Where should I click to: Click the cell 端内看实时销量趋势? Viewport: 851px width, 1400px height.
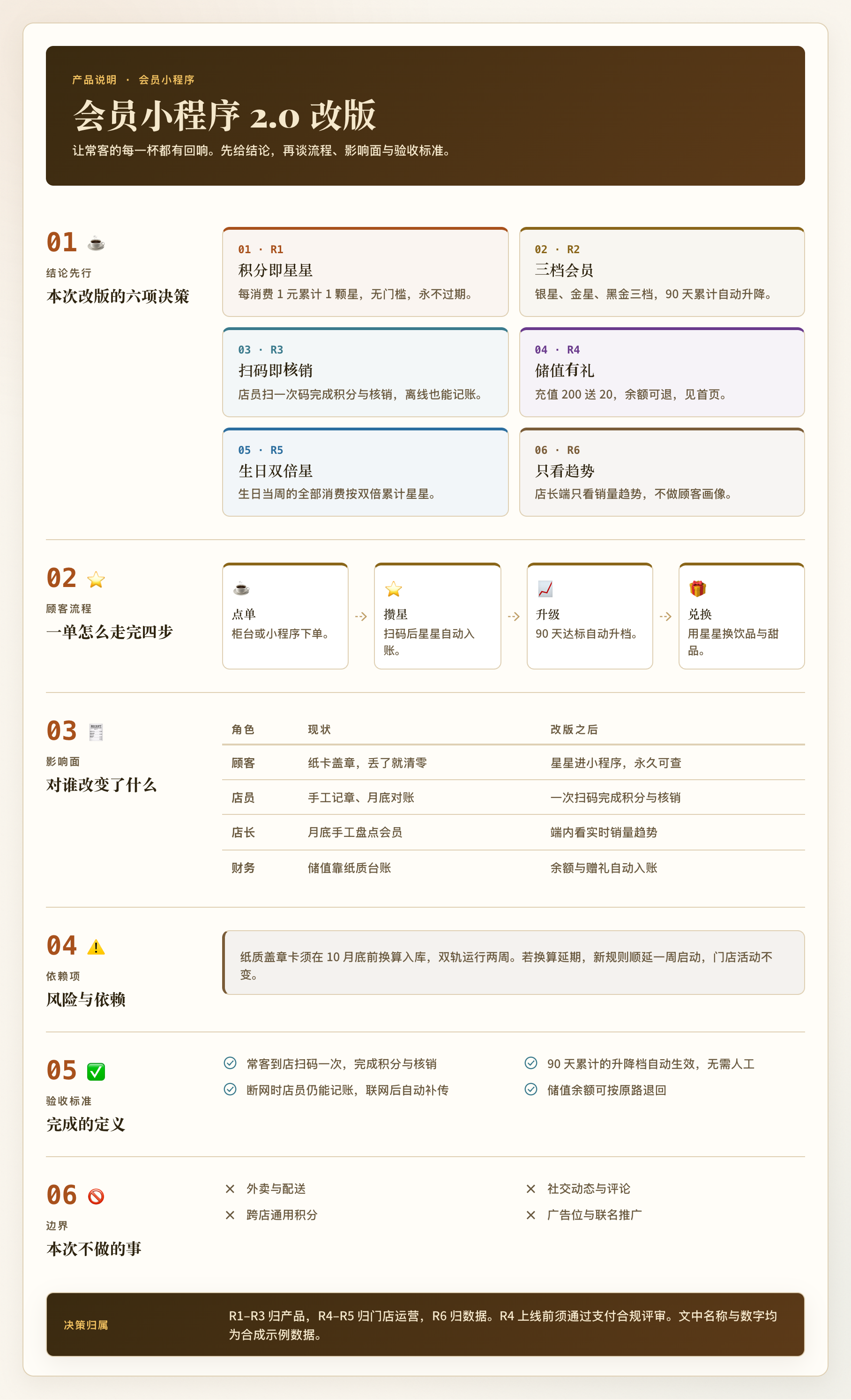(604, 832)
